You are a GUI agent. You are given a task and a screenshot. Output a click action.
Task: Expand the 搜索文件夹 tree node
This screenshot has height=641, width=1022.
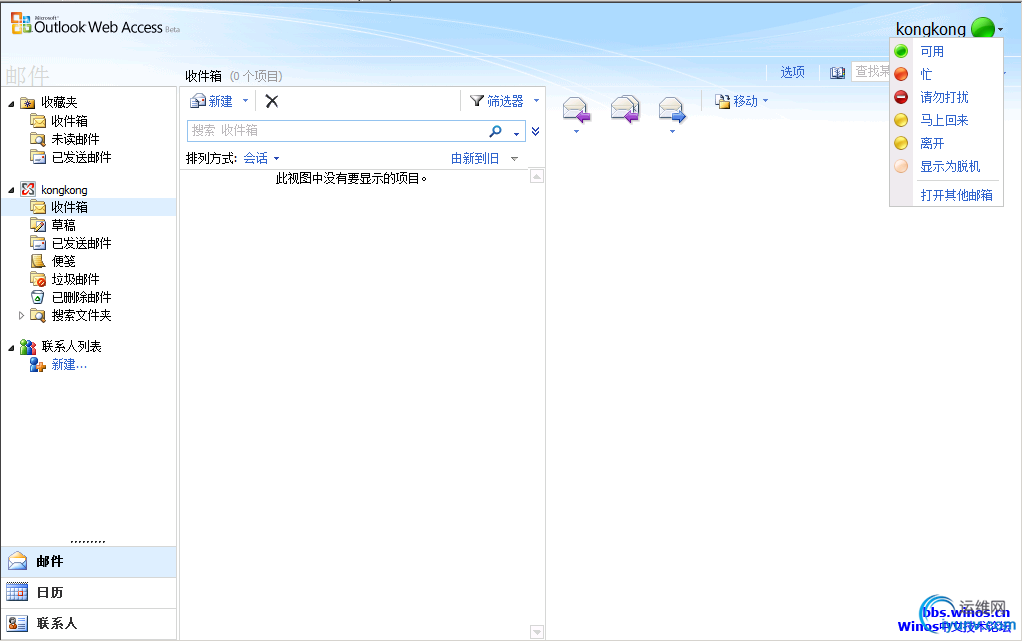click(21, 316)
